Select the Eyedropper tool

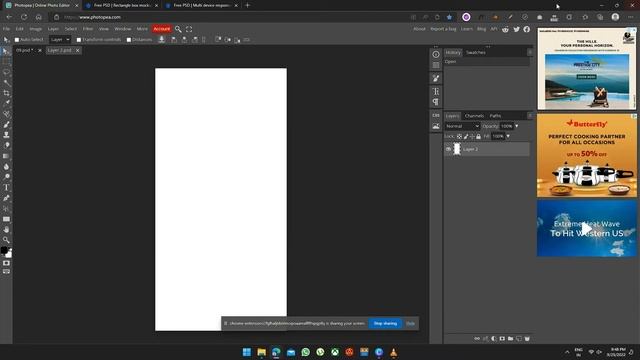click(6, 104)
